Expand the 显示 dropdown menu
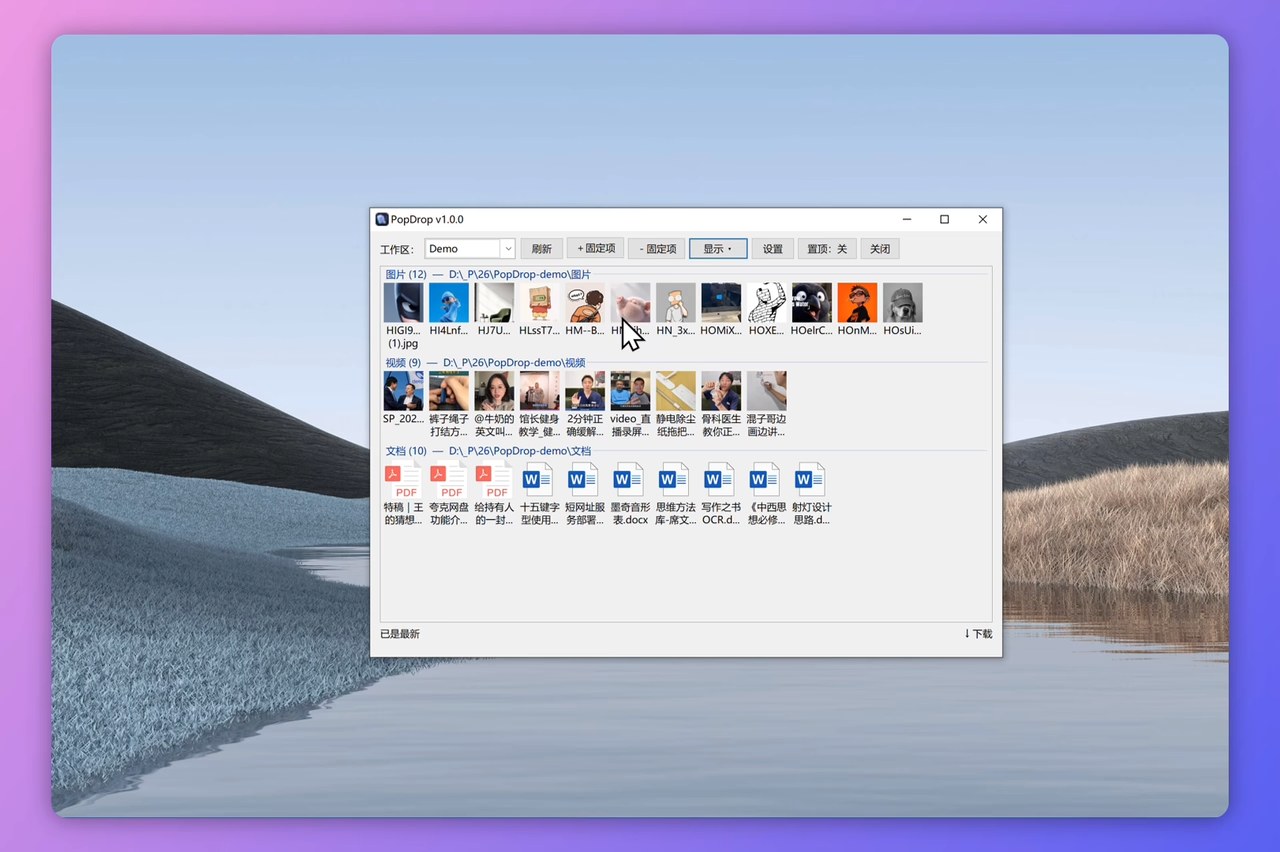1280x852 pixels. pos(718,249)
